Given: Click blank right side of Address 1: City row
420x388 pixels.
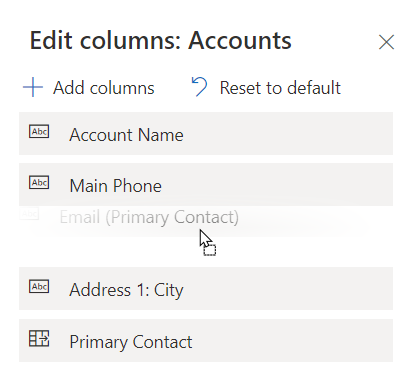Looking at the screenshot, I should (x=288, y=289).
